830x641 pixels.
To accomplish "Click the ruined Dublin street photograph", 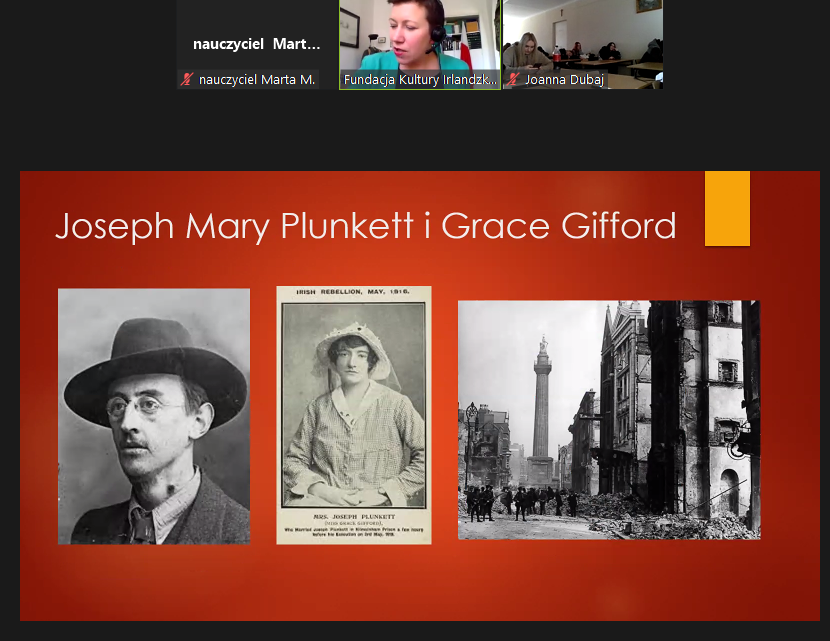I will point(608,420).
